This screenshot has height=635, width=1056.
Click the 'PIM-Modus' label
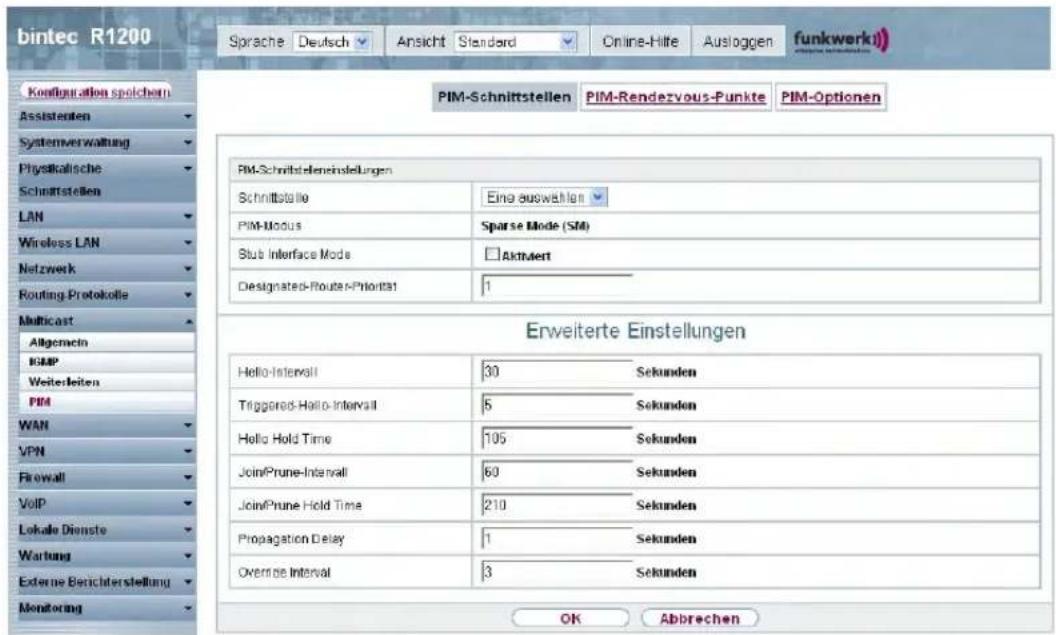click(269, 226)
